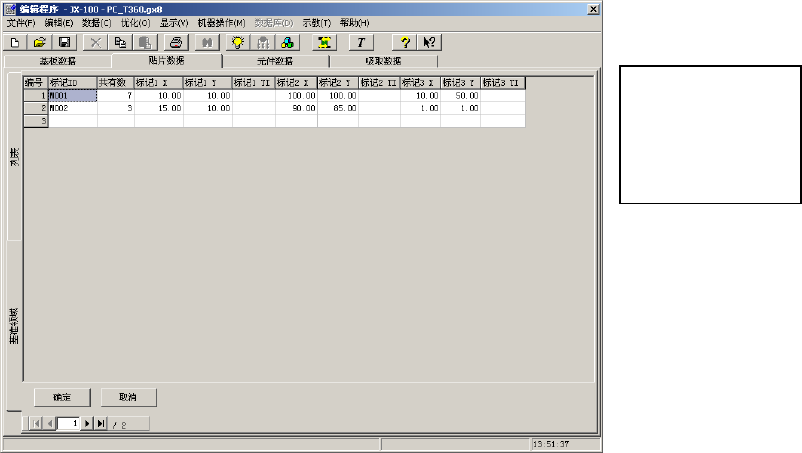Click the light bulb toolbar icon
Screen dimensions: 802x453
[x=237, y=43]
